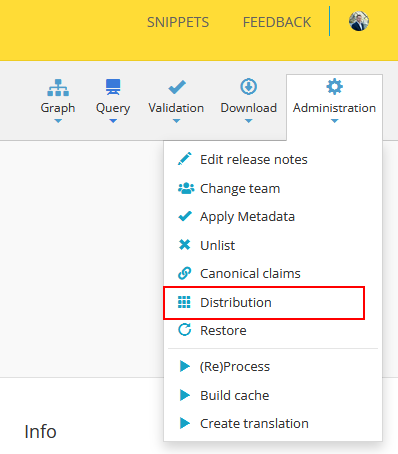398x454 pixels.
Task: Select Edit release notes menu entry
Action: (x=273, y=159)
